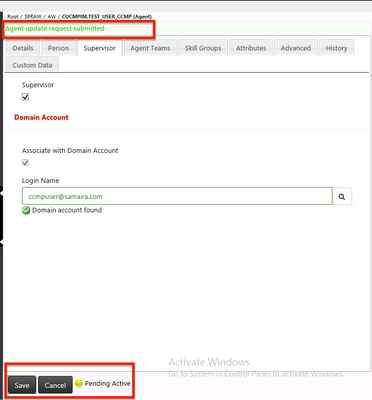Click the AW breadcrumb link
Viewport: 372px width, 400px height.
tap(52, 16)
